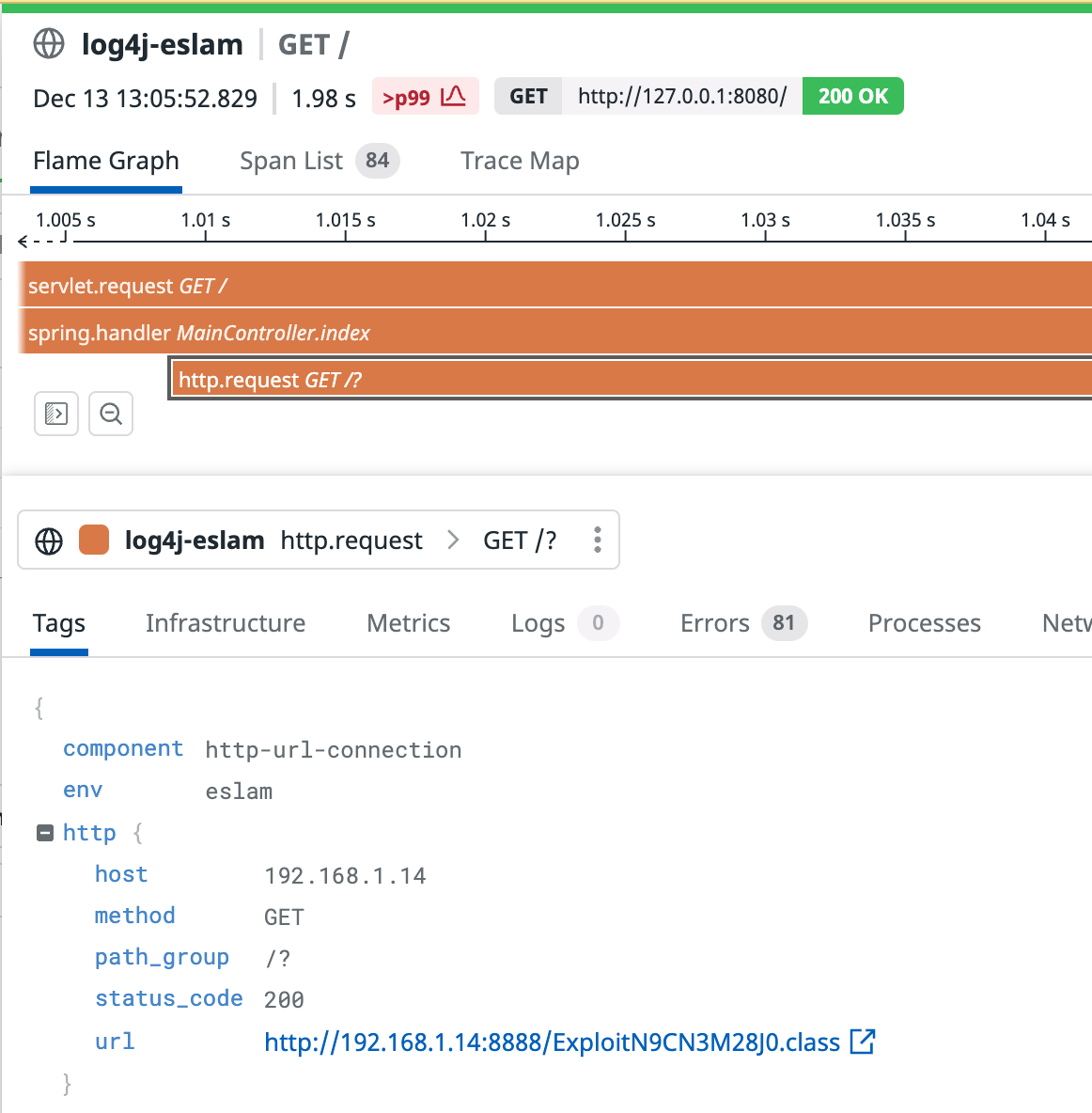Click the expand-span icon below the flame graph
Viewport: 1092px width, 1113px height.
tap(55, 414)
